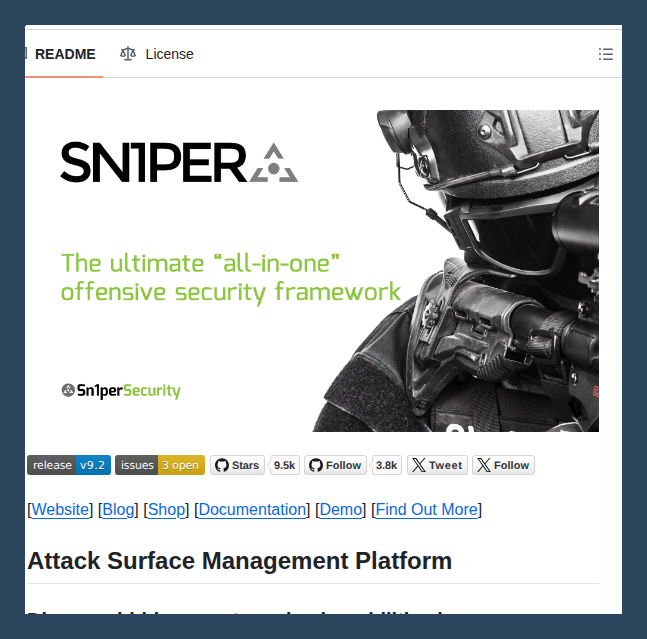Open the Blog link
Image resolution: width=647 pixels, height=639 pixels.
pos(118,509)
